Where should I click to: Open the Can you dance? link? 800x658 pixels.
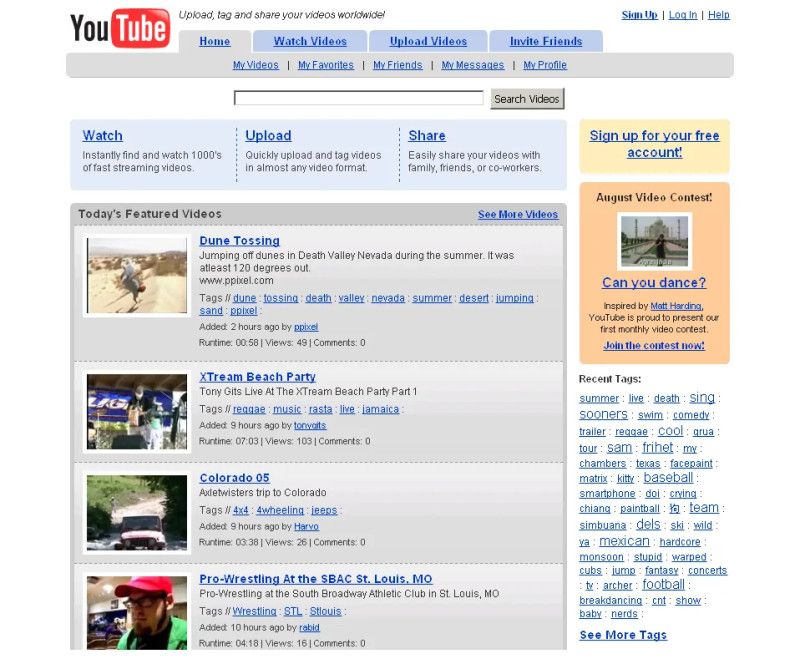pyautogui.click(x=654, y=283)
